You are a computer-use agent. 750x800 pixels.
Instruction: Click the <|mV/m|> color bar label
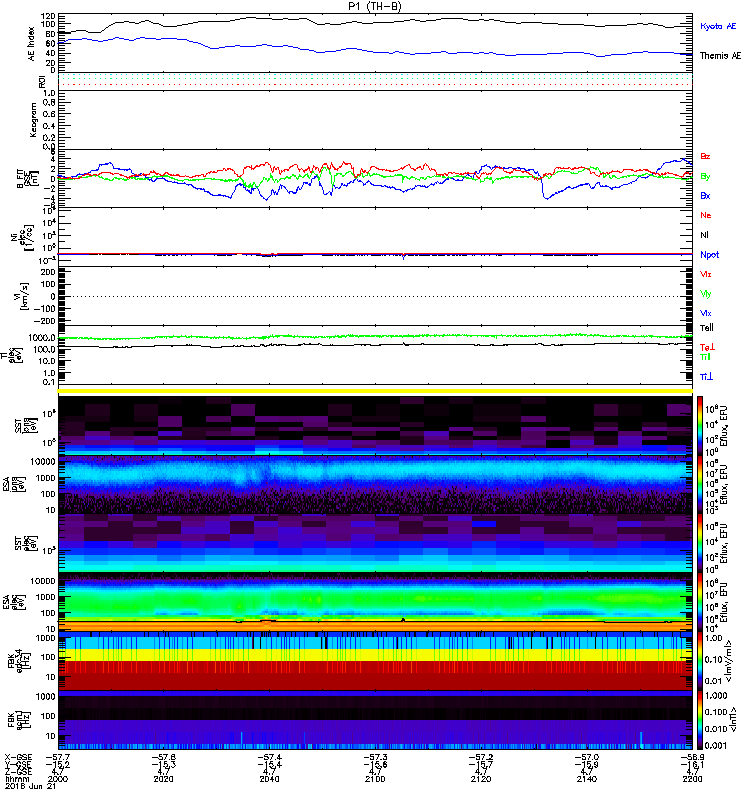[x=730, y=661]
